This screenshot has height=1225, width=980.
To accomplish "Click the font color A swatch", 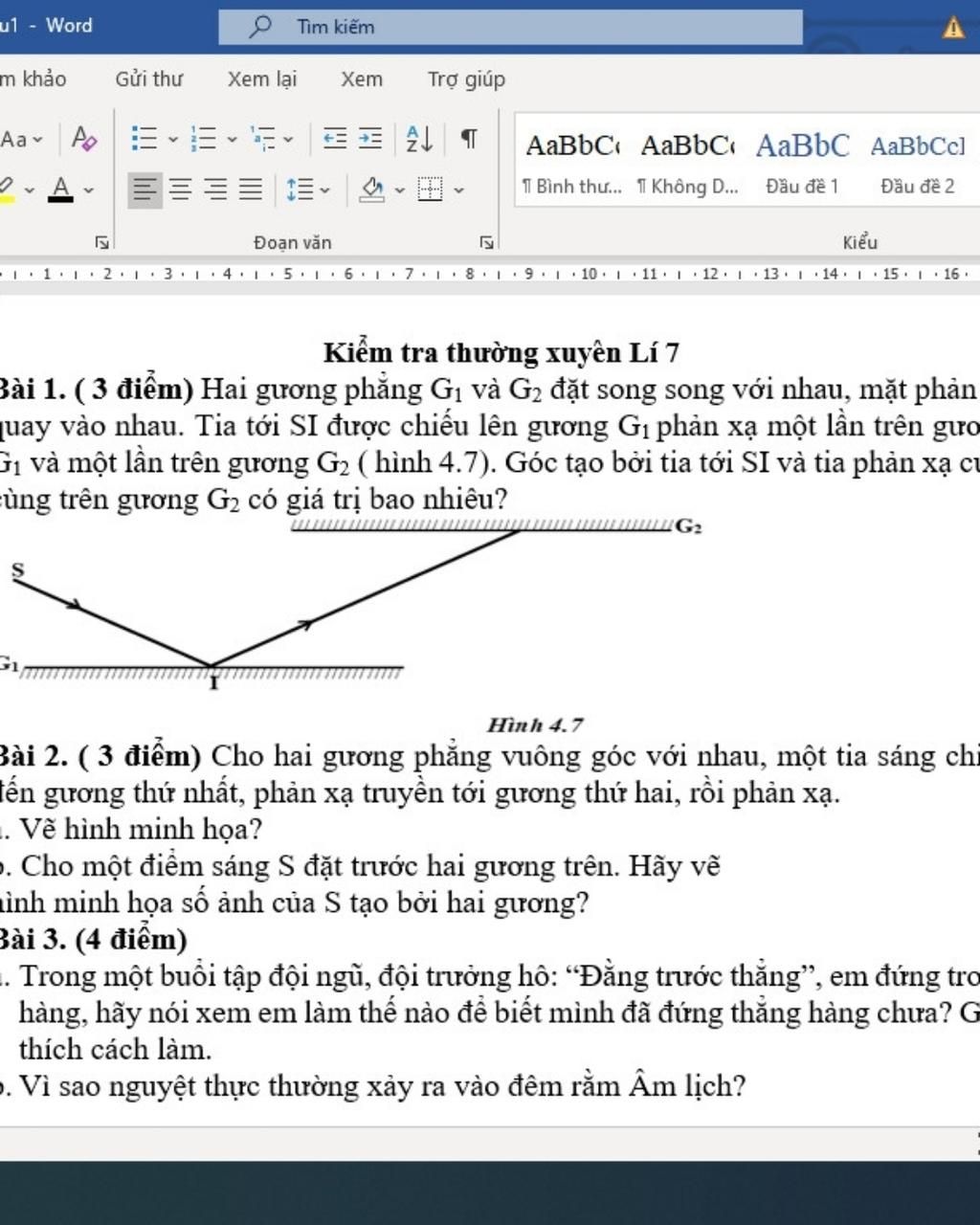I will (61, 189).
